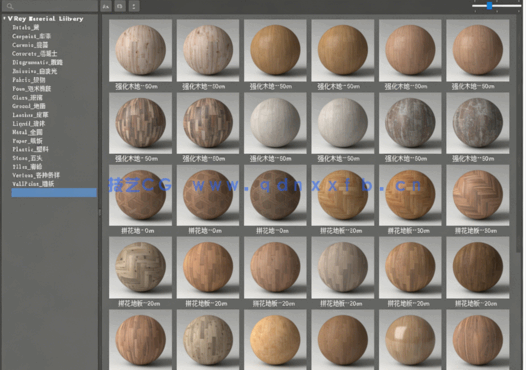Select the glossy reflective tan sphere material

coord(410,339)
